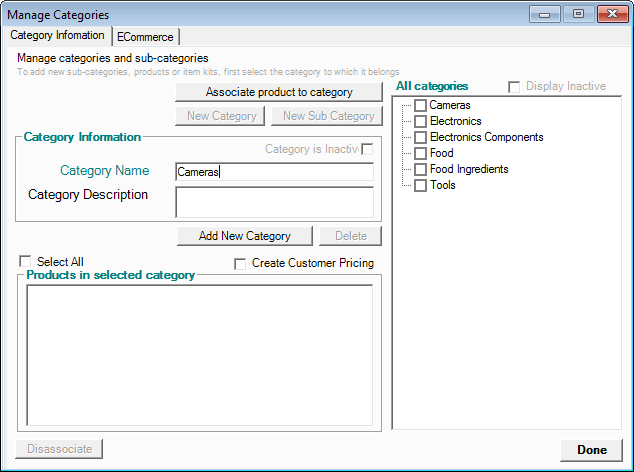
Task: Check the Electronics Components checkbox
Action: pos(420,138)
